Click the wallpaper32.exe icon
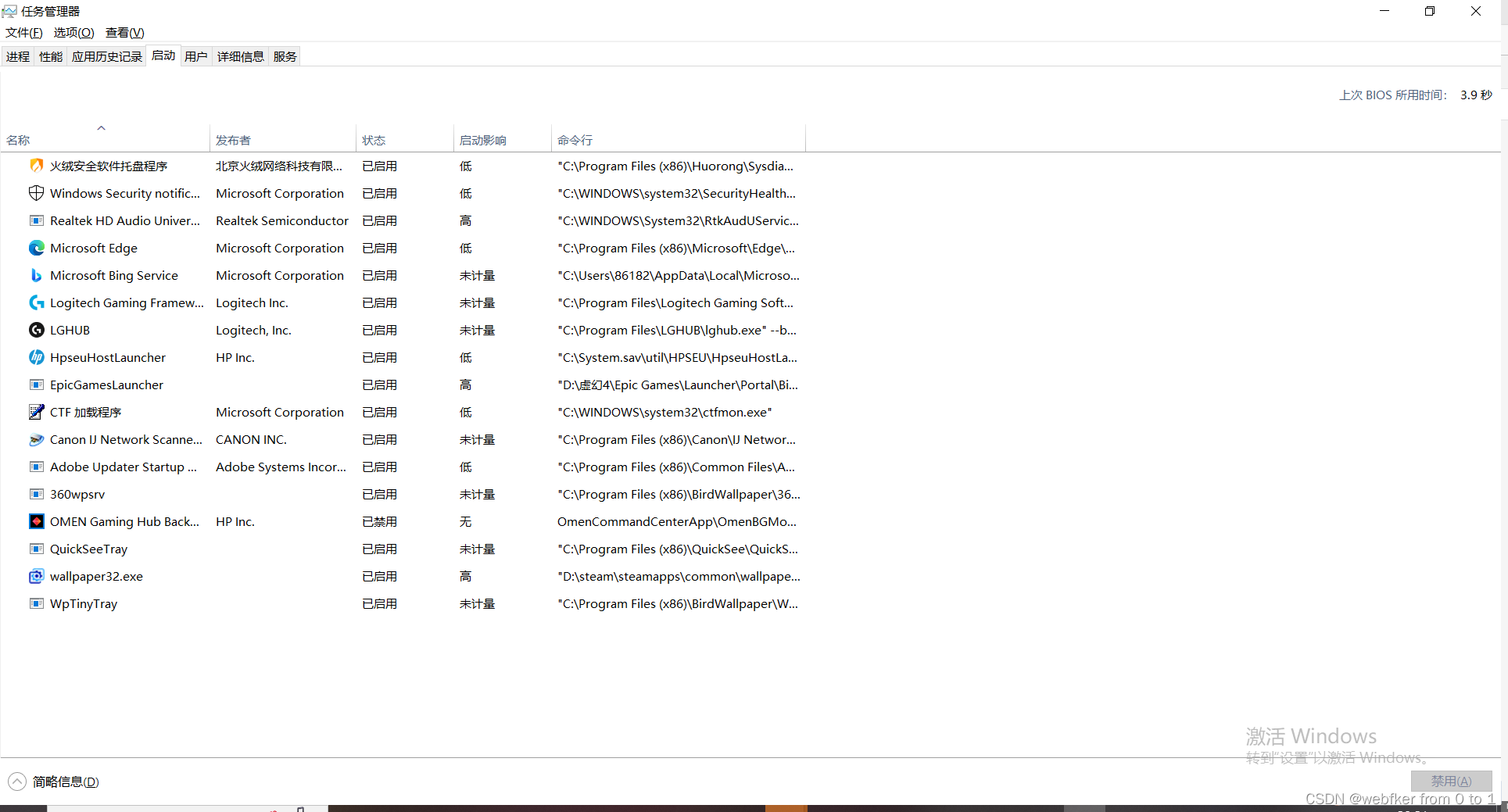This screenshot has height=812, width=1508. [36, 576]
